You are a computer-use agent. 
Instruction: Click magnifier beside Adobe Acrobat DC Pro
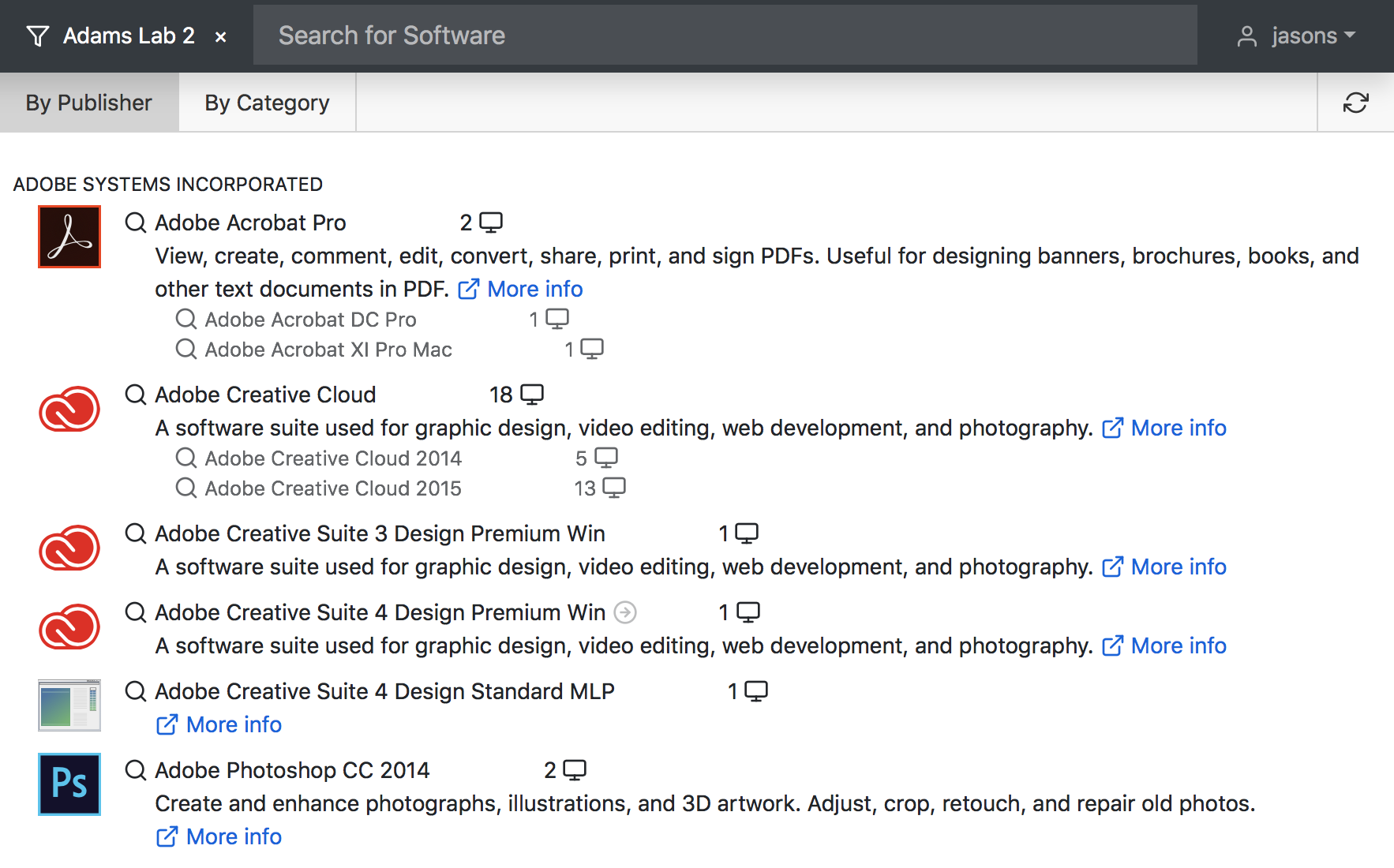click(186, 319)
